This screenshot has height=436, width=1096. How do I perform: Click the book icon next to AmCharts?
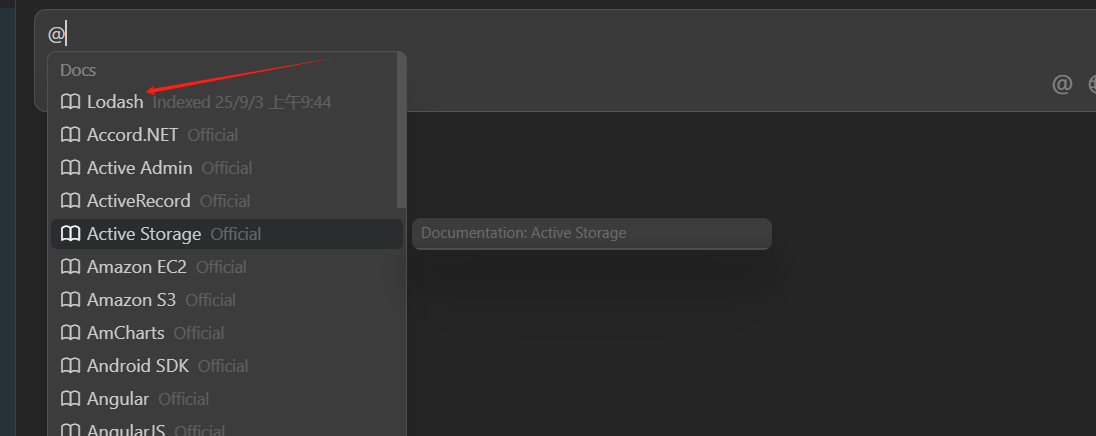coord(70,333)
